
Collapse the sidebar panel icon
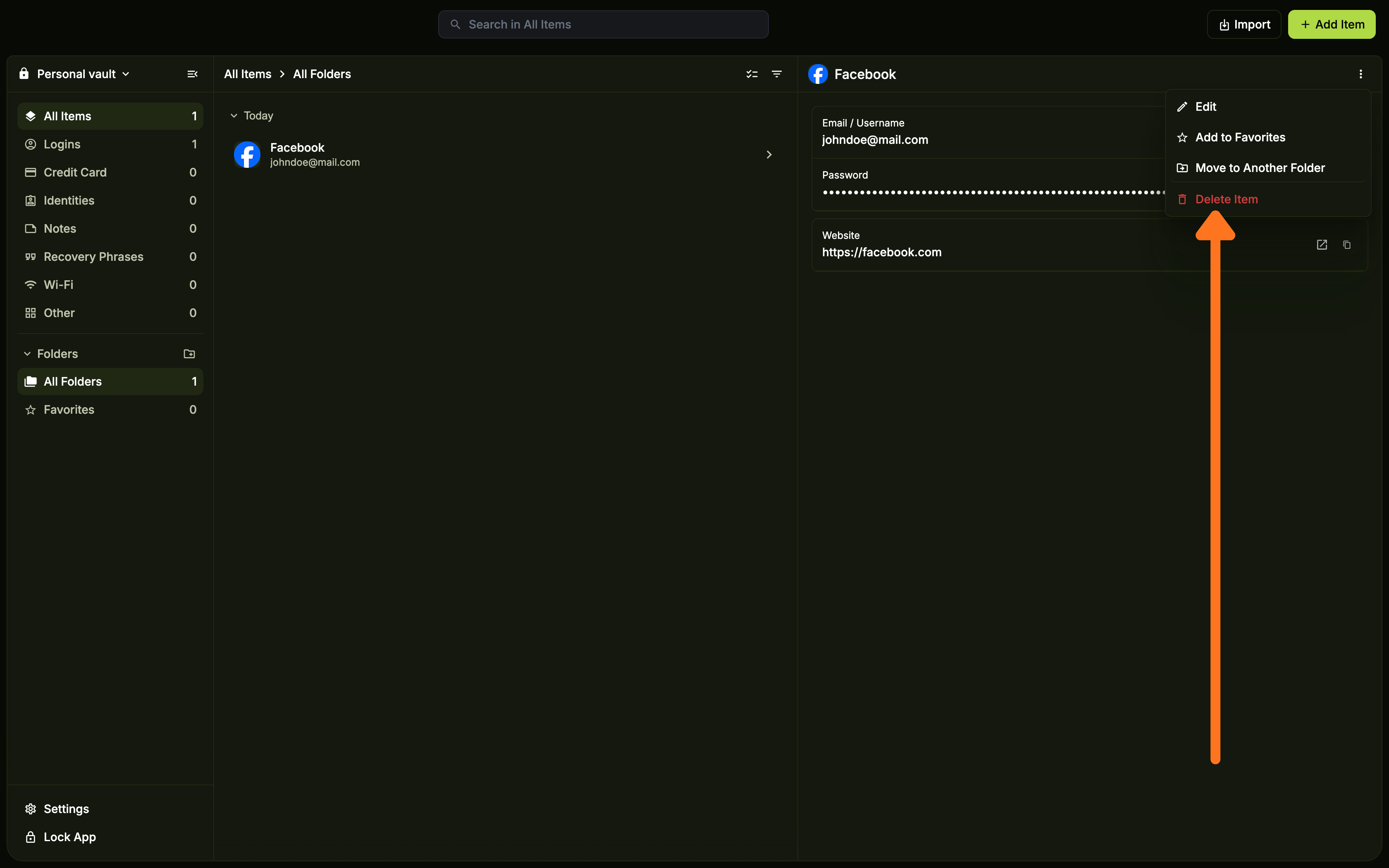[x=192, y=74]
